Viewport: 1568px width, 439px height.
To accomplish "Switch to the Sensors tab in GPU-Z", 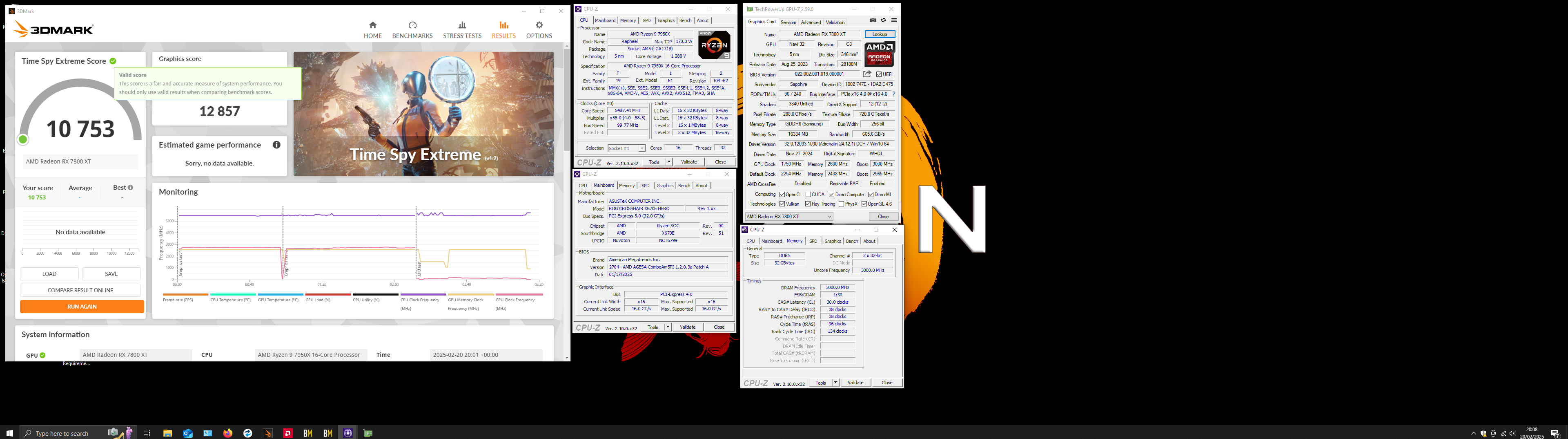I will pyautogui.click(x=788, y=22).
